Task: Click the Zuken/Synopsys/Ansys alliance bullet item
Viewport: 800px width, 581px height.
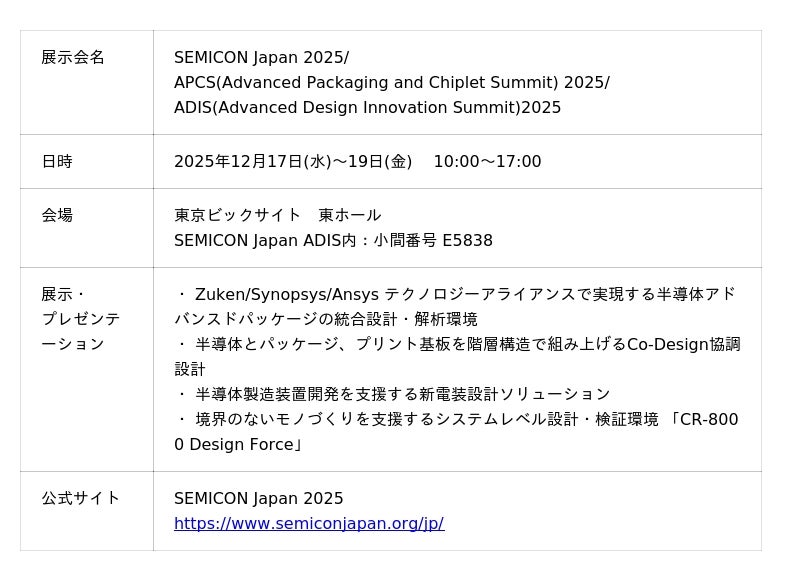Action: [x=456, y=294]
